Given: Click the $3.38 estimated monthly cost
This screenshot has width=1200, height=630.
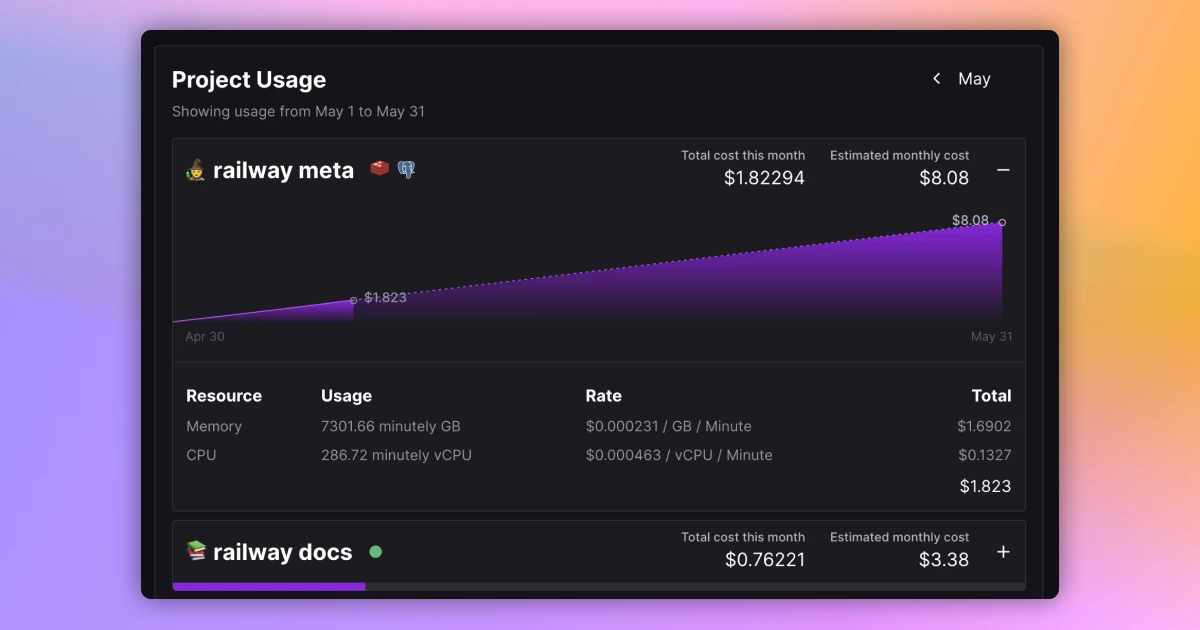Looking at the screenshot, I should tap(944, 560).
